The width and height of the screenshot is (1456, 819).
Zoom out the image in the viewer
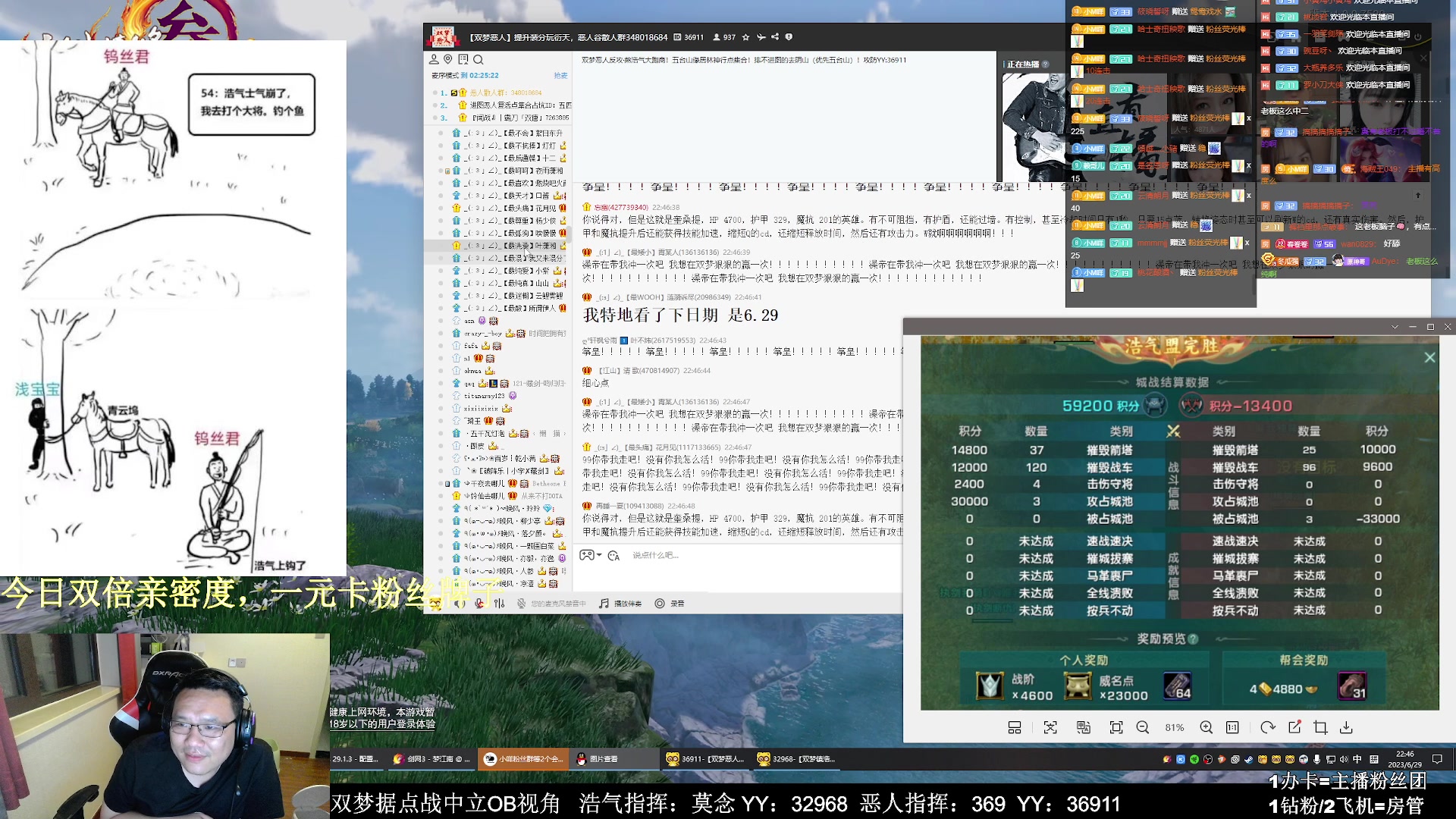[x=1143, y=728]
